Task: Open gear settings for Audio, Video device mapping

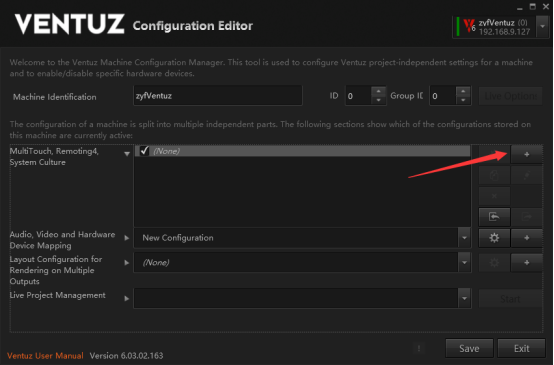Action: pos(494,238)
